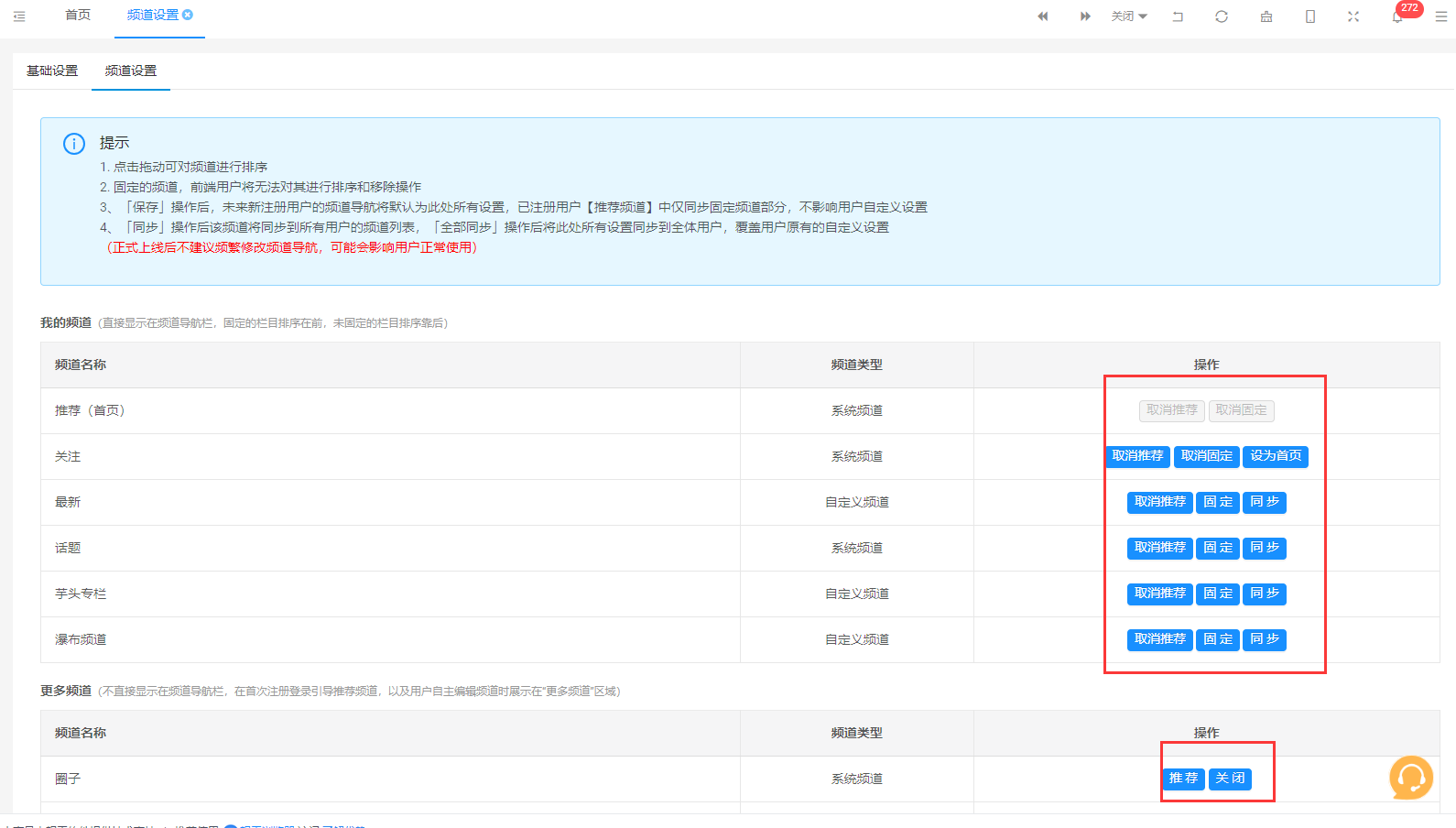The image size is (1456, 828).
Task: Click the red warning text about 正式上线后
Action: pos(291,247)
